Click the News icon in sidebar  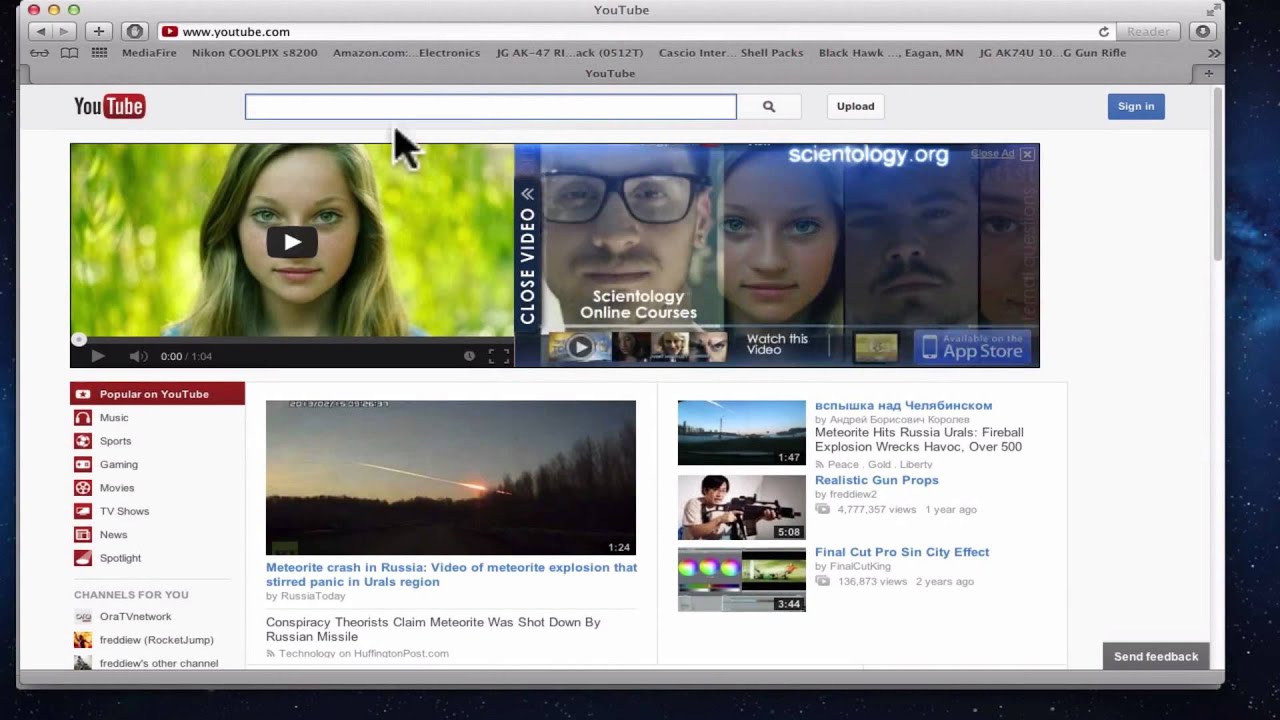83,535
